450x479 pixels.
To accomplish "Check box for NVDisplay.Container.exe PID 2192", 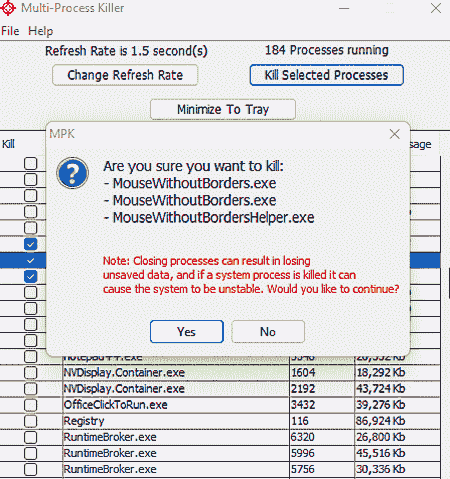I will [x=30, y=389].
